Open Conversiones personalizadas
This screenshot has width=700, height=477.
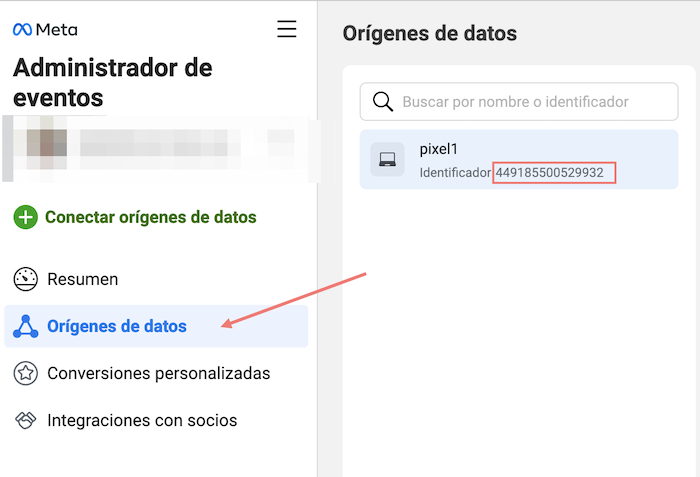coord(158,373)
